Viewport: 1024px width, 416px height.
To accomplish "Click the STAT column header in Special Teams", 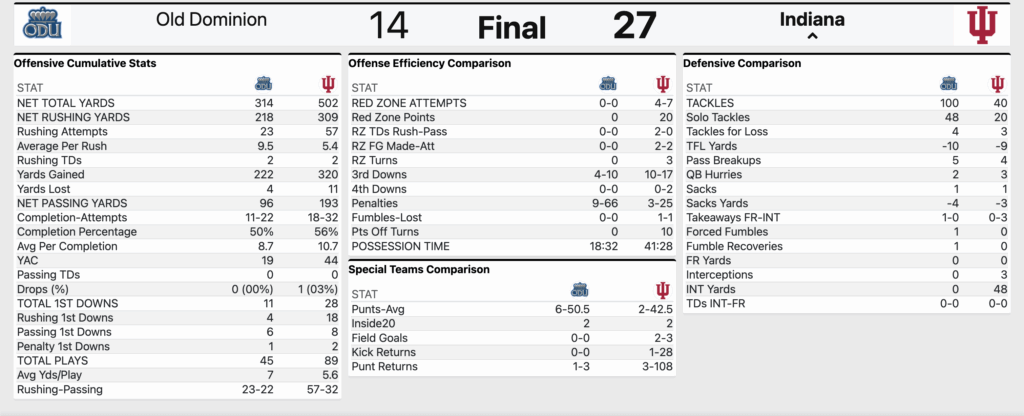I will pos(365,293).
